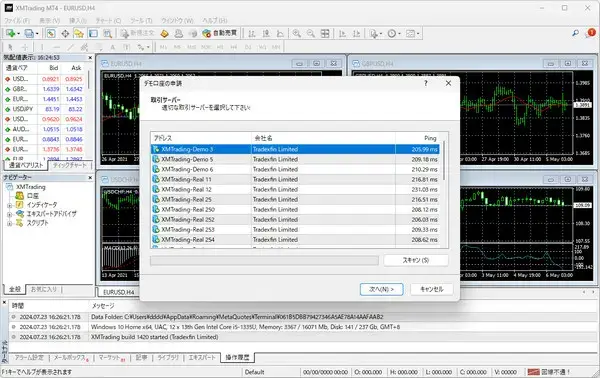Expand インディケータ in Navigator tree

click(x=10, y=205)
